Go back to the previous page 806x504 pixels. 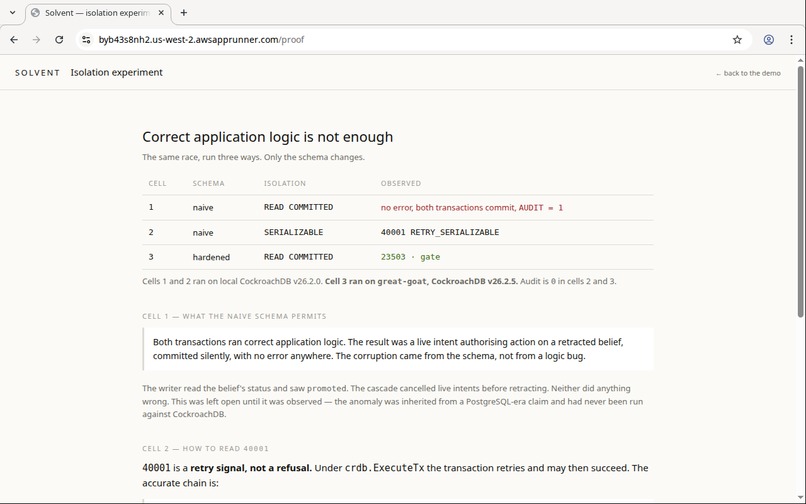(x=14, y=40)
